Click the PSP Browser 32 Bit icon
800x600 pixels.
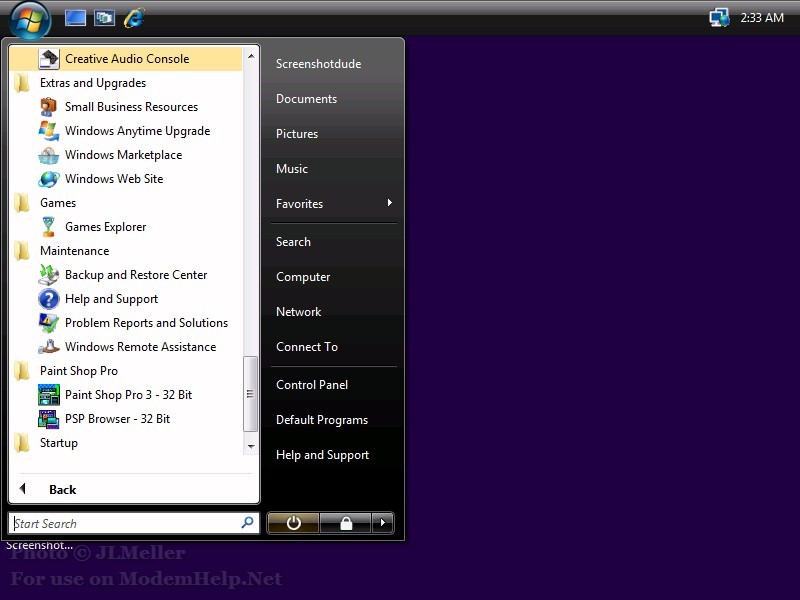[x=49, y=418]
